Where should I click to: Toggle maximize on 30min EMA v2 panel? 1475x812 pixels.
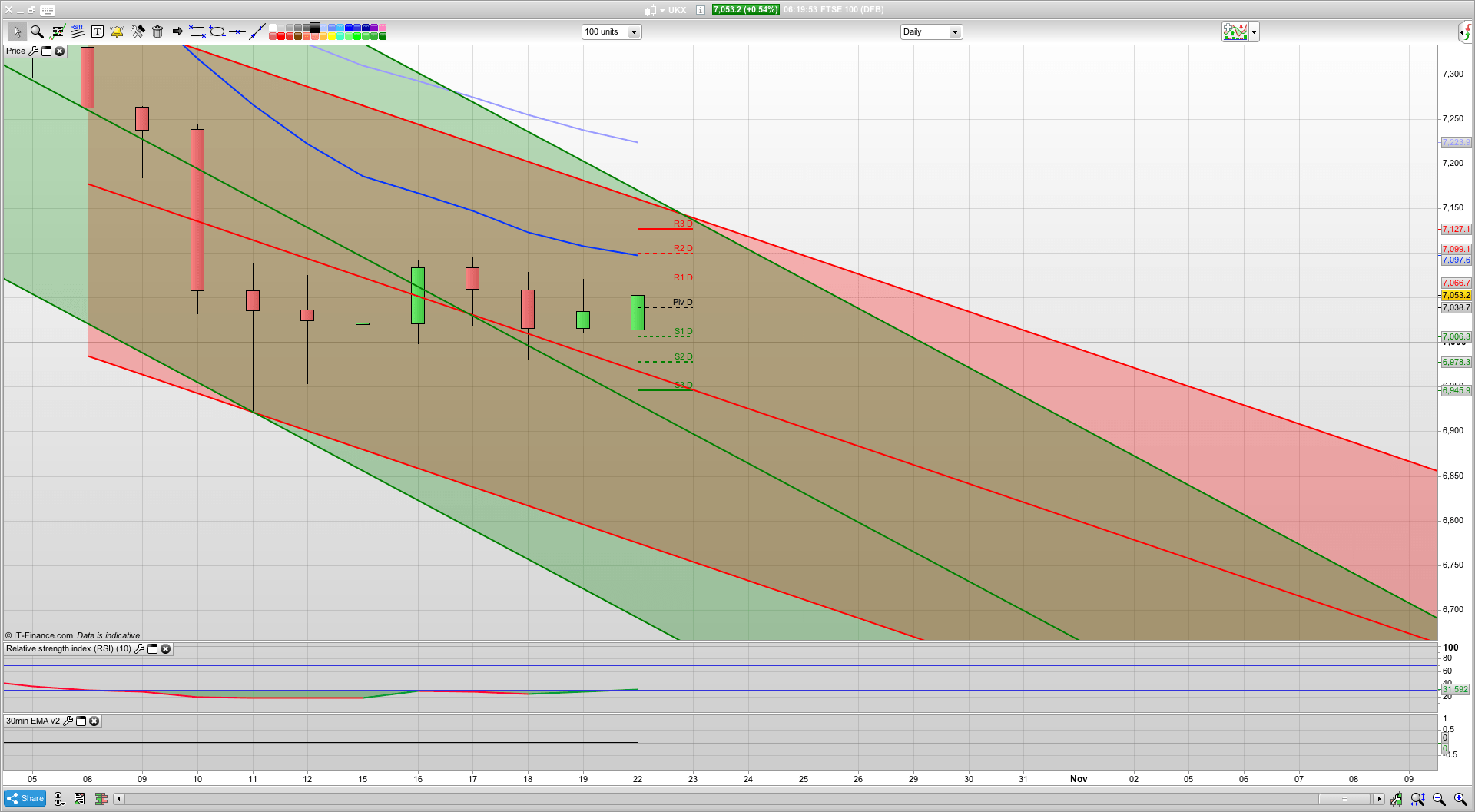81,721
